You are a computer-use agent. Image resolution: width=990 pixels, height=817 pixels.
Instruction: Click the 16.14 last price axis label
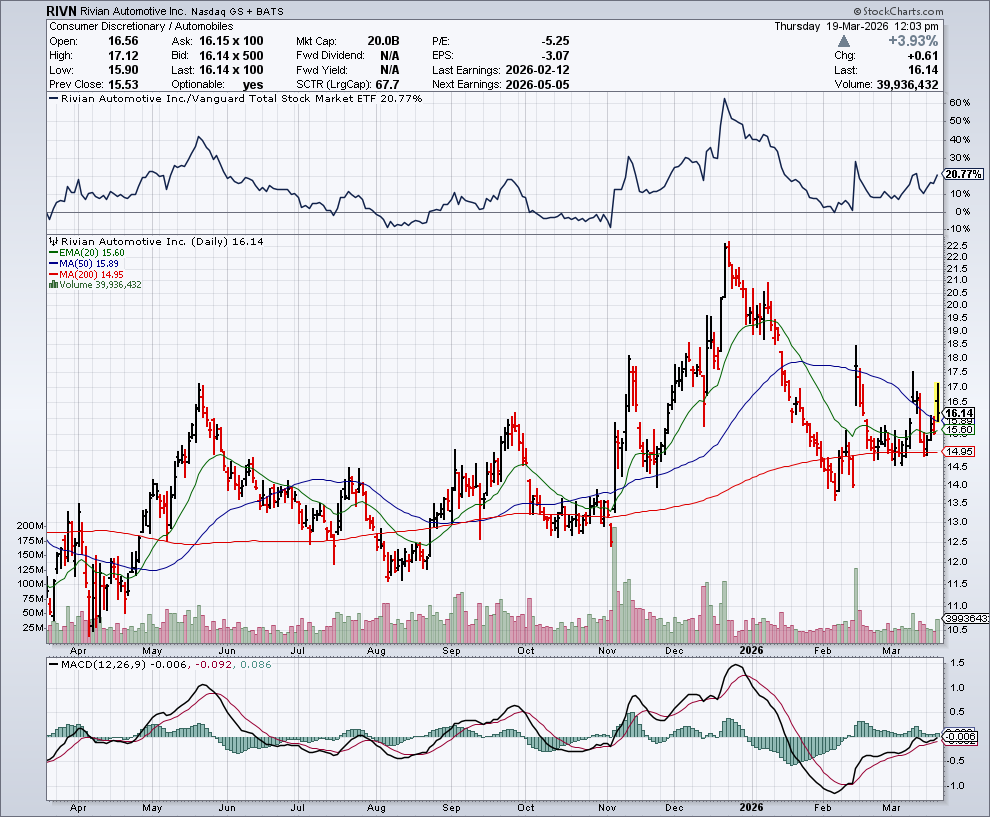[x=960, y=413]
